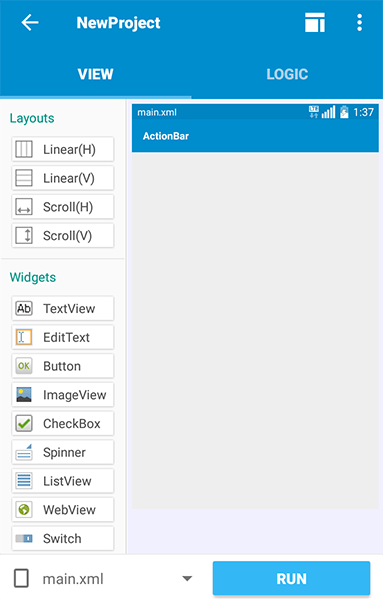
Task: Click the Layouts section heading
Action: [32, 118]
